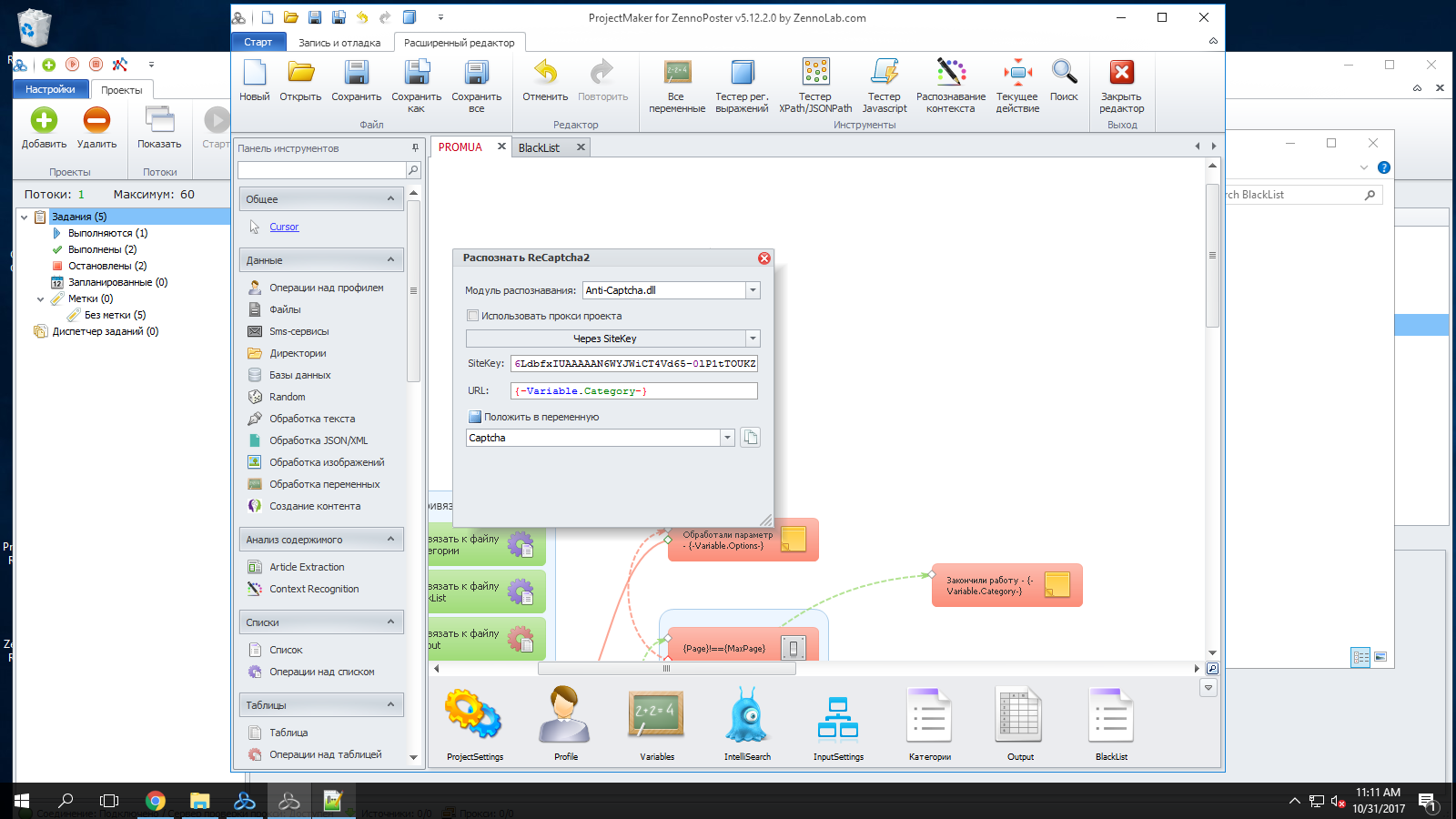Open Распознавание контекста tool
The width and height of the screenshot is (1456, 819).
[951, 86]
